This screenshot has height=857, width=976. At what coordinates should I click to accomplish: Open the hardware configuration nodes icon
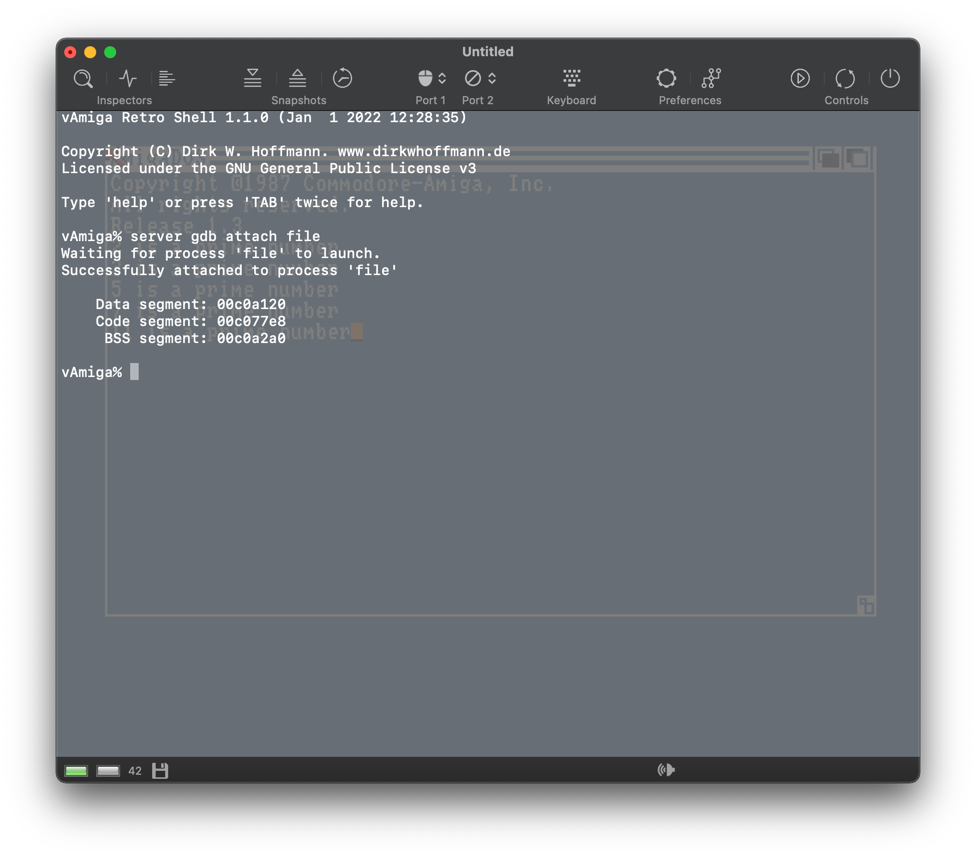711,78
